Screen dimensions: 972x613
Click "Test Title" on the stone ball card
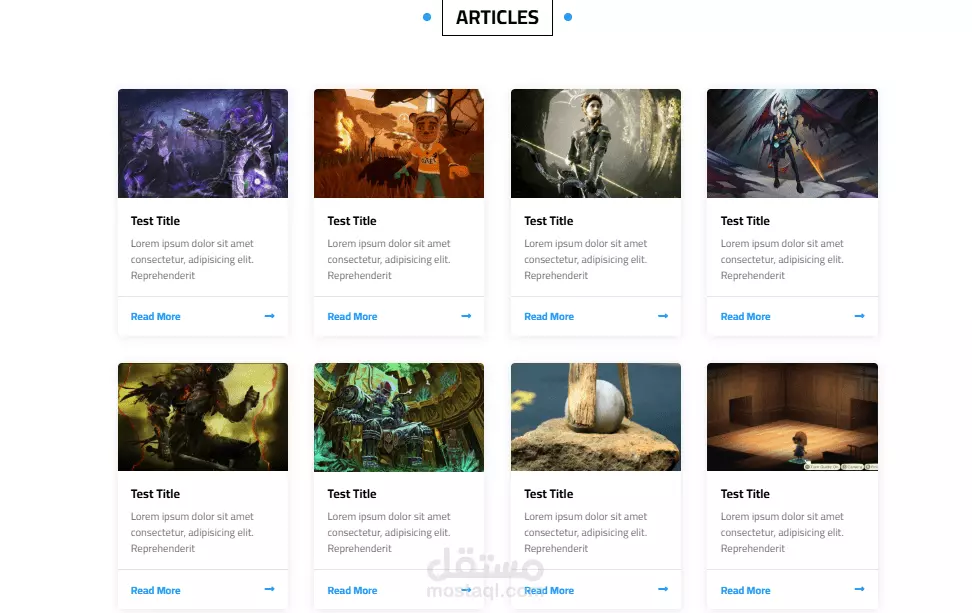point(549,494)
